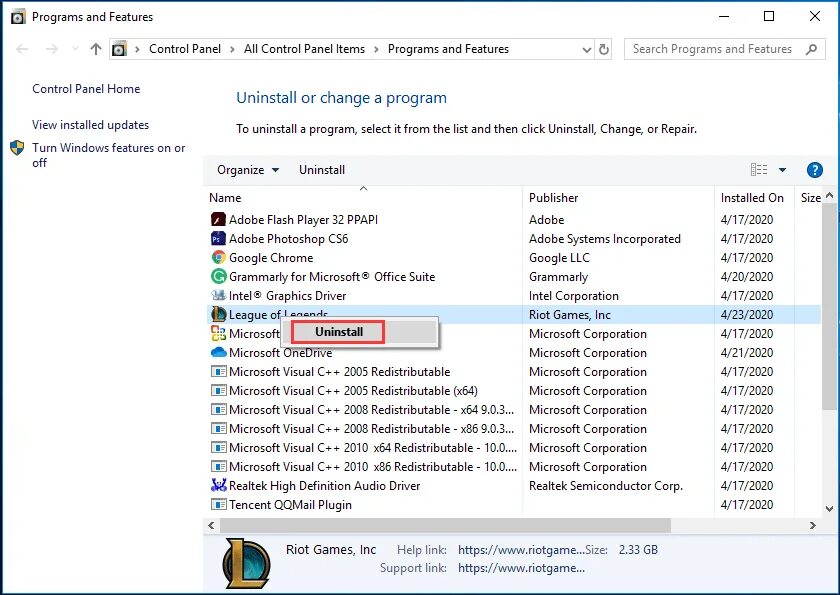Select Realtek High Definition Audio Driver
The image size is (840, 595).
[325, 486]
